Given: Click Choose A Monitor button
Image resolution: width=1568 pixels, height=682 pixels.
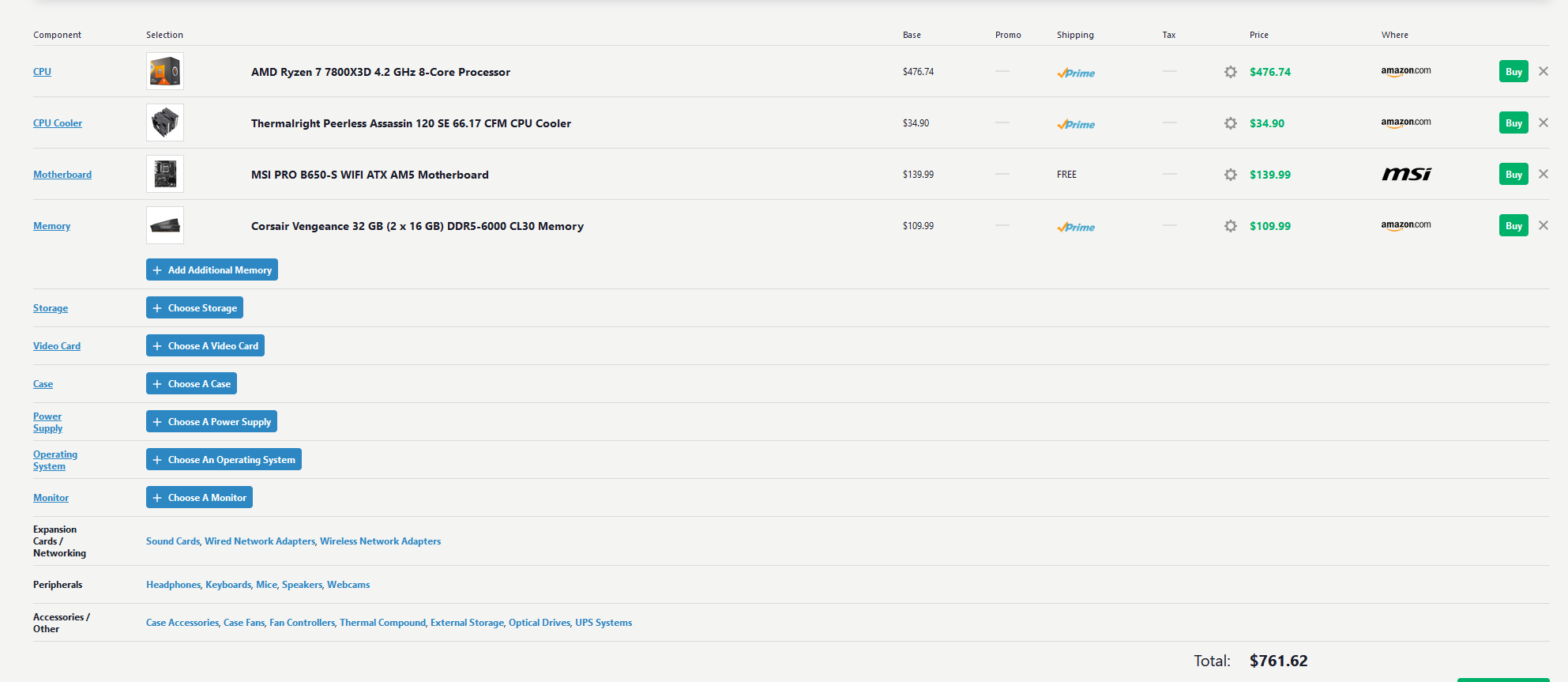Looking at the screenshot, I should tap(199, 497).
